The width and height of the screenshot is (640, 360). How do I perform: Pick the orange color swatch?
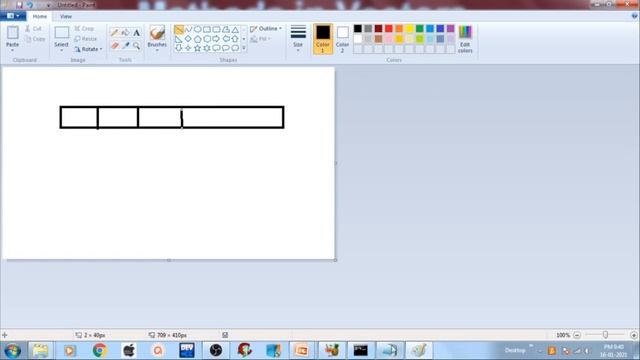[399, 29]
